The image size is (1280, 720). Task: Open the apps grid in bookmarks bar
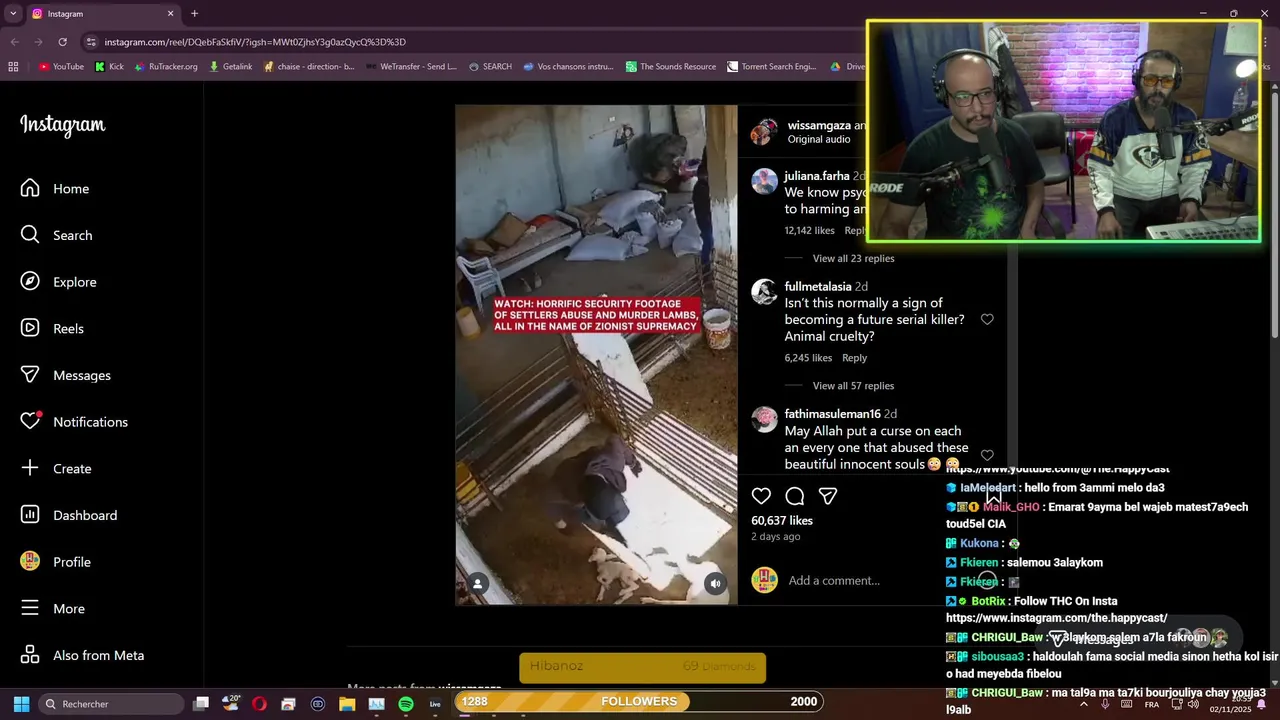click(13, 67)
